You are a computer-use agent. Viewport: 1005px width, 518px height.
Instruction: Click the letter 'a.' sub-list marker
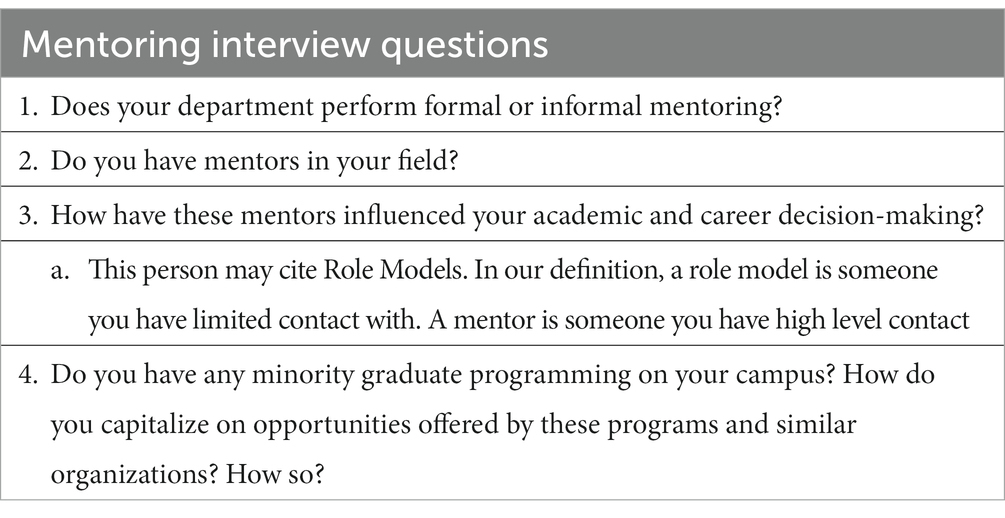[x=61, y=271]
